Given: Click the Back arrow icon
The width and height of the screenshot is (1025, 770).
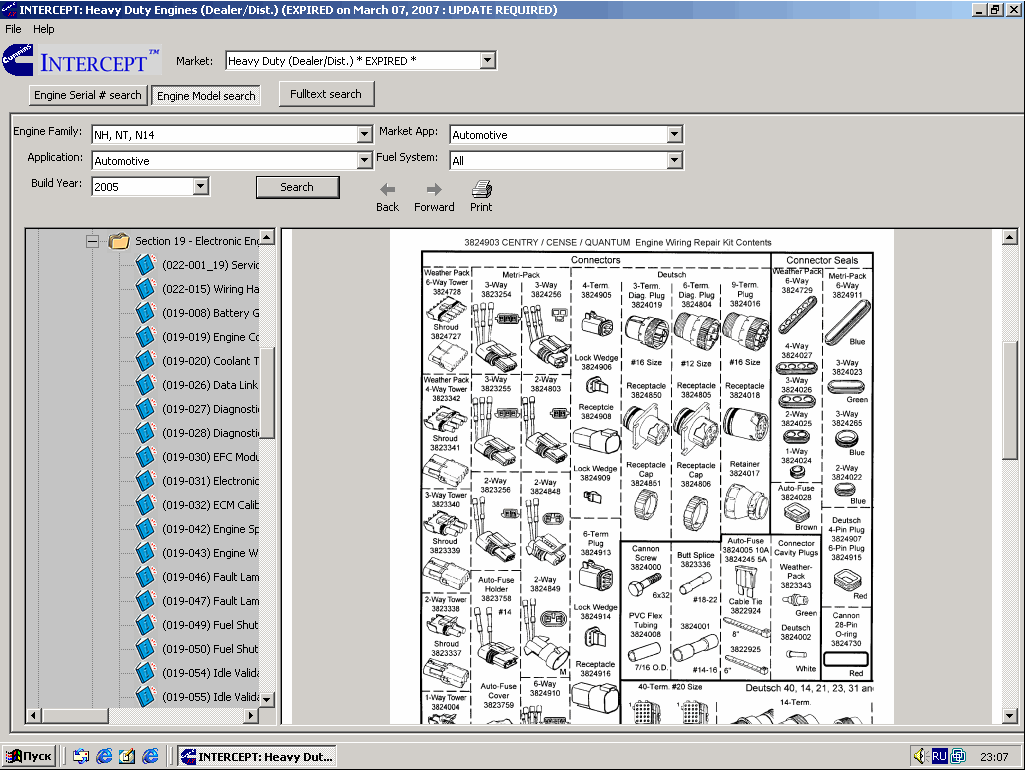Looking at the screenshot, I should pyautogui.click(x=387, y=189).
